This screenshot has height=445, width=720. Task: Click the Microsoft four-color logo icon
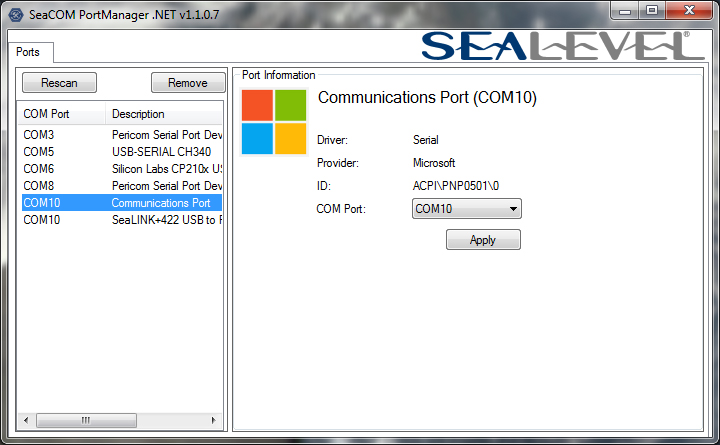[273, 121]
